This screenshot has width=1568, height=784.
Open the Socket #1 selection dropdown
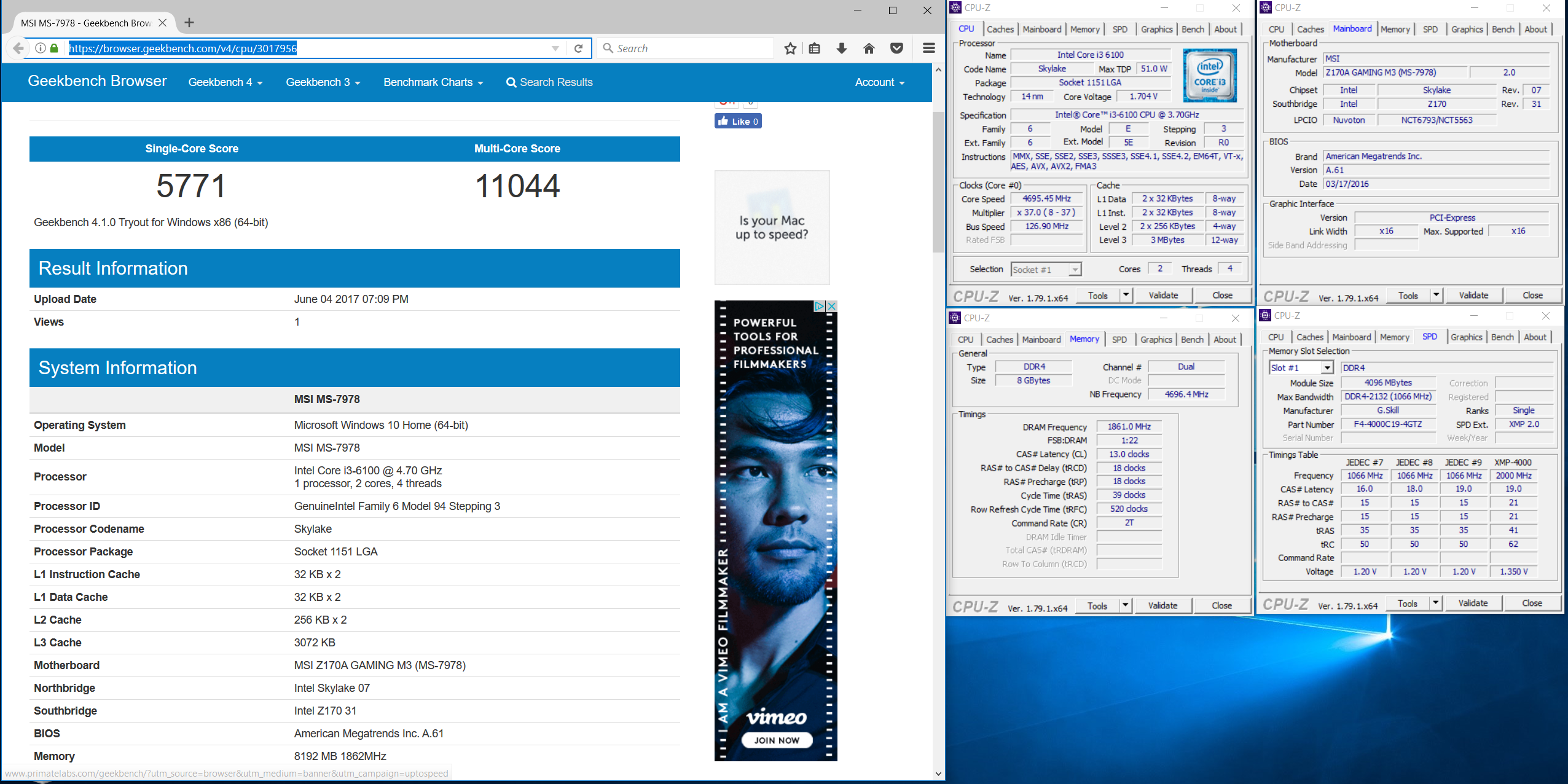click(1046, 270)
